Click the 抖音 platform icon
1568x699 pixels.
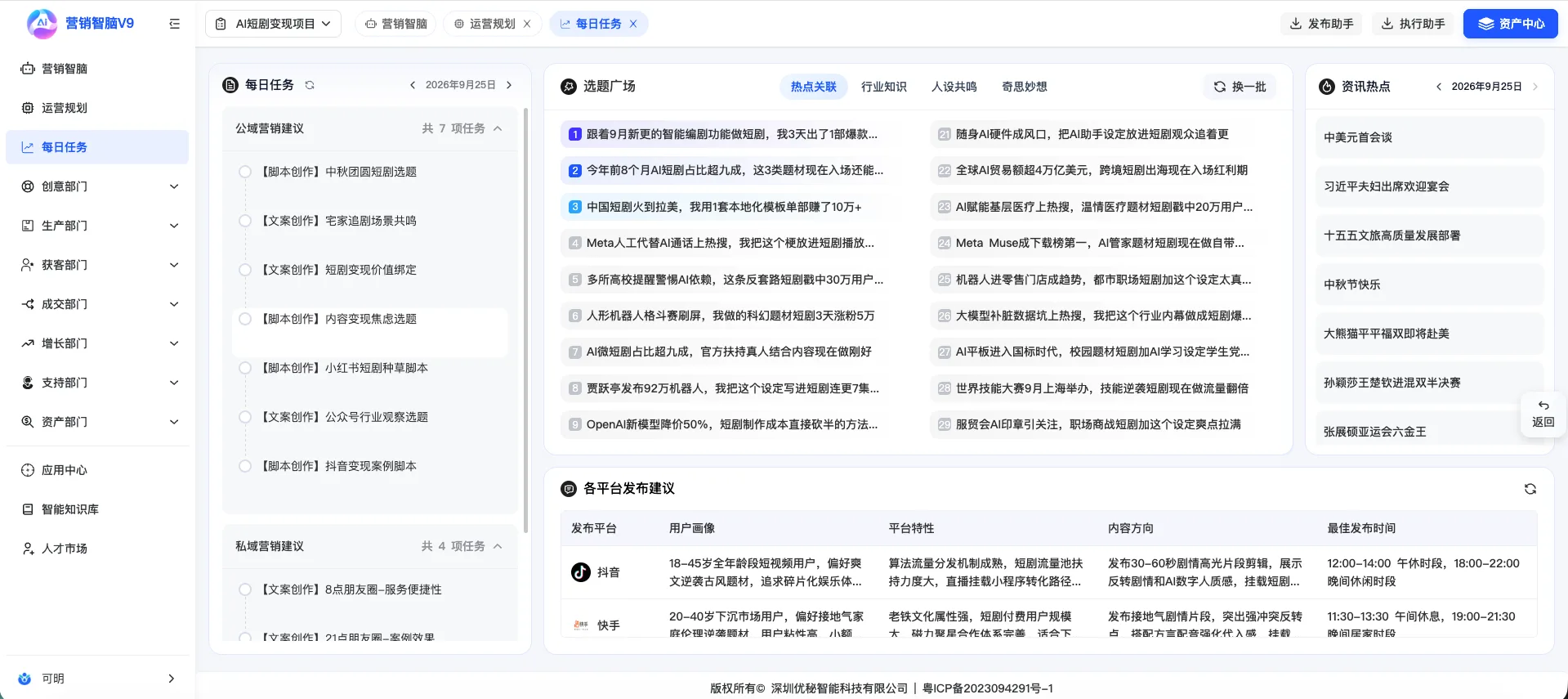click(x=581, y=572)
